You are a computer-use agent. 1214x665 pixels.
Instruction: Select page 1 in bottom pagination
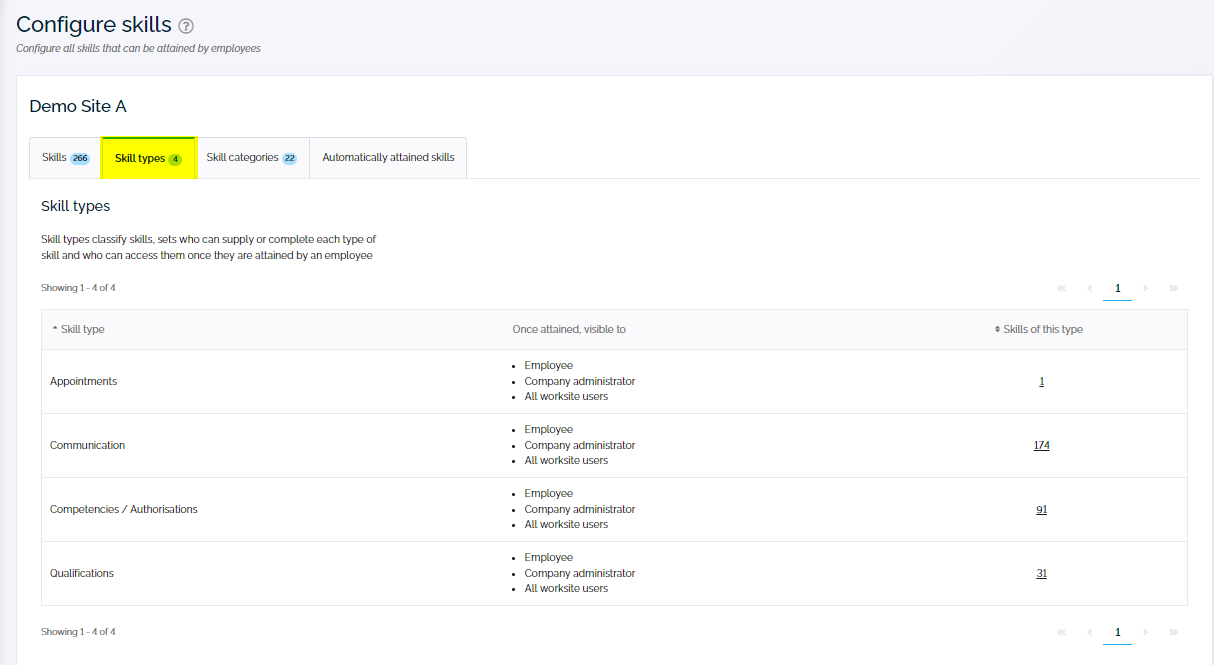(x=1117, y=632)
